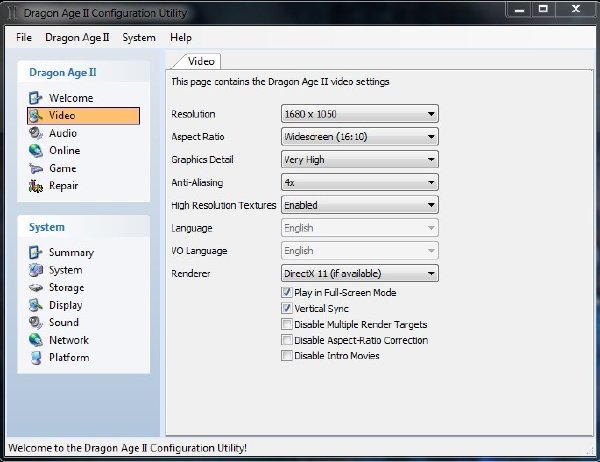
Task: Click the Network globe icon
Action: coord(36,340)
